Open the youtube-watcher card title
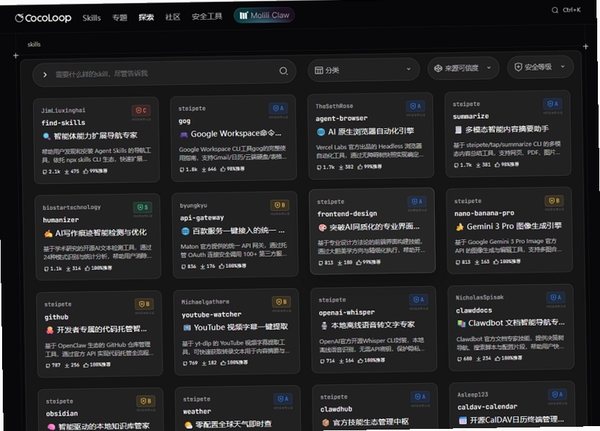This screenshot has width=600, height=431. [x=211, y=315]
